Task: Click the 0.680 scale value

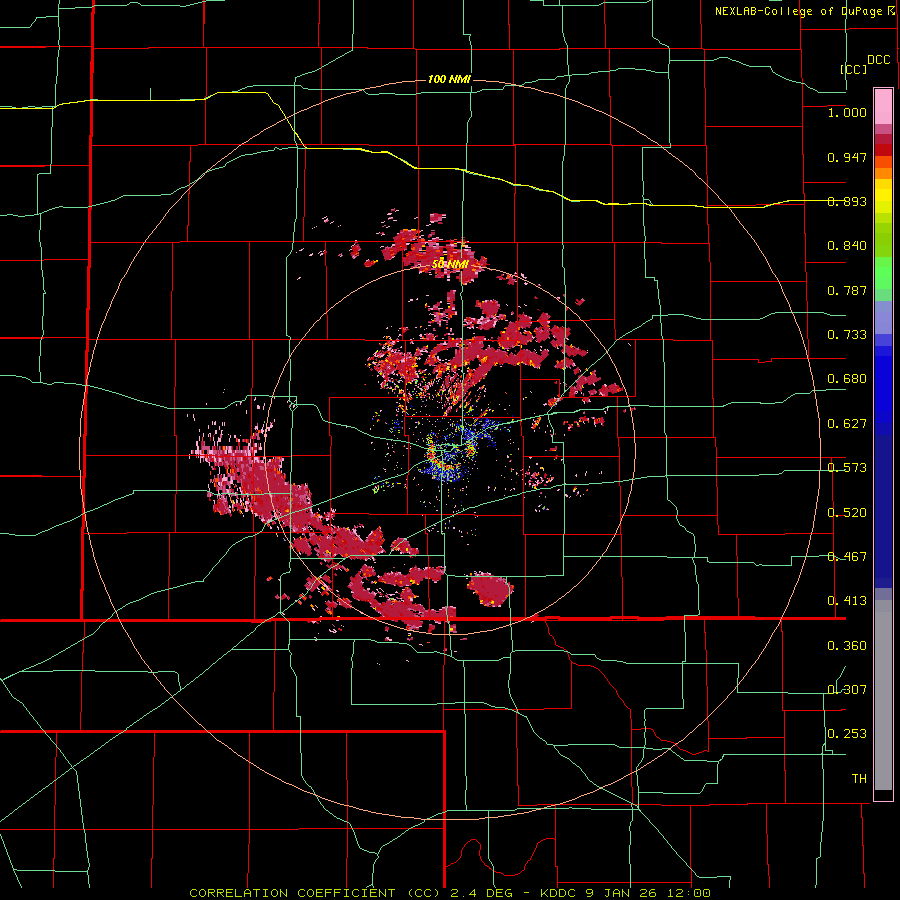Action: [x=847, y=379]
